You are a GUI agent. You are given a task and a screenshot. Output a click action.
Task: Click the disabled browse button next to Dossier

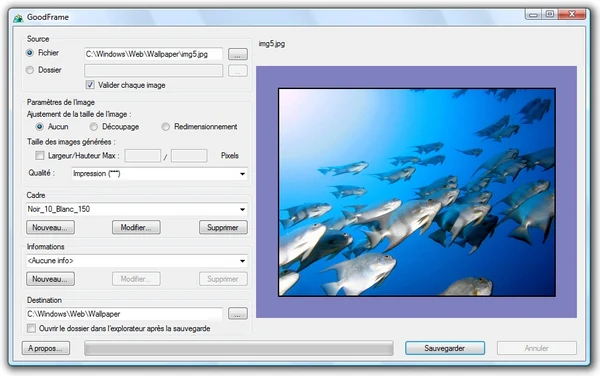point(238,71)
